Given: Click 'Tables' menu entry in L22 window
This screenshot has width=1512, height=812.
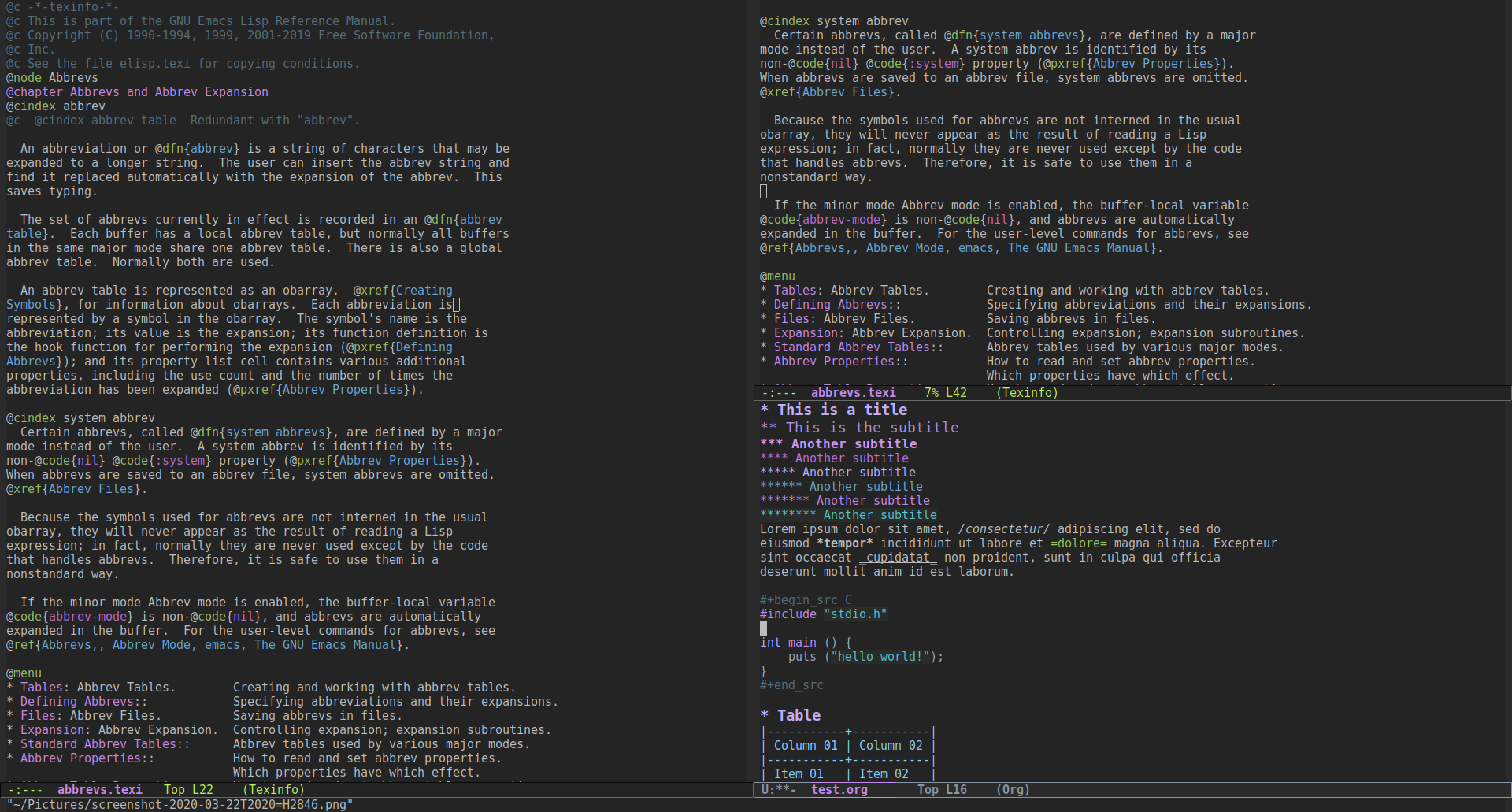Looking at the screenshot, I should [42, 687].
